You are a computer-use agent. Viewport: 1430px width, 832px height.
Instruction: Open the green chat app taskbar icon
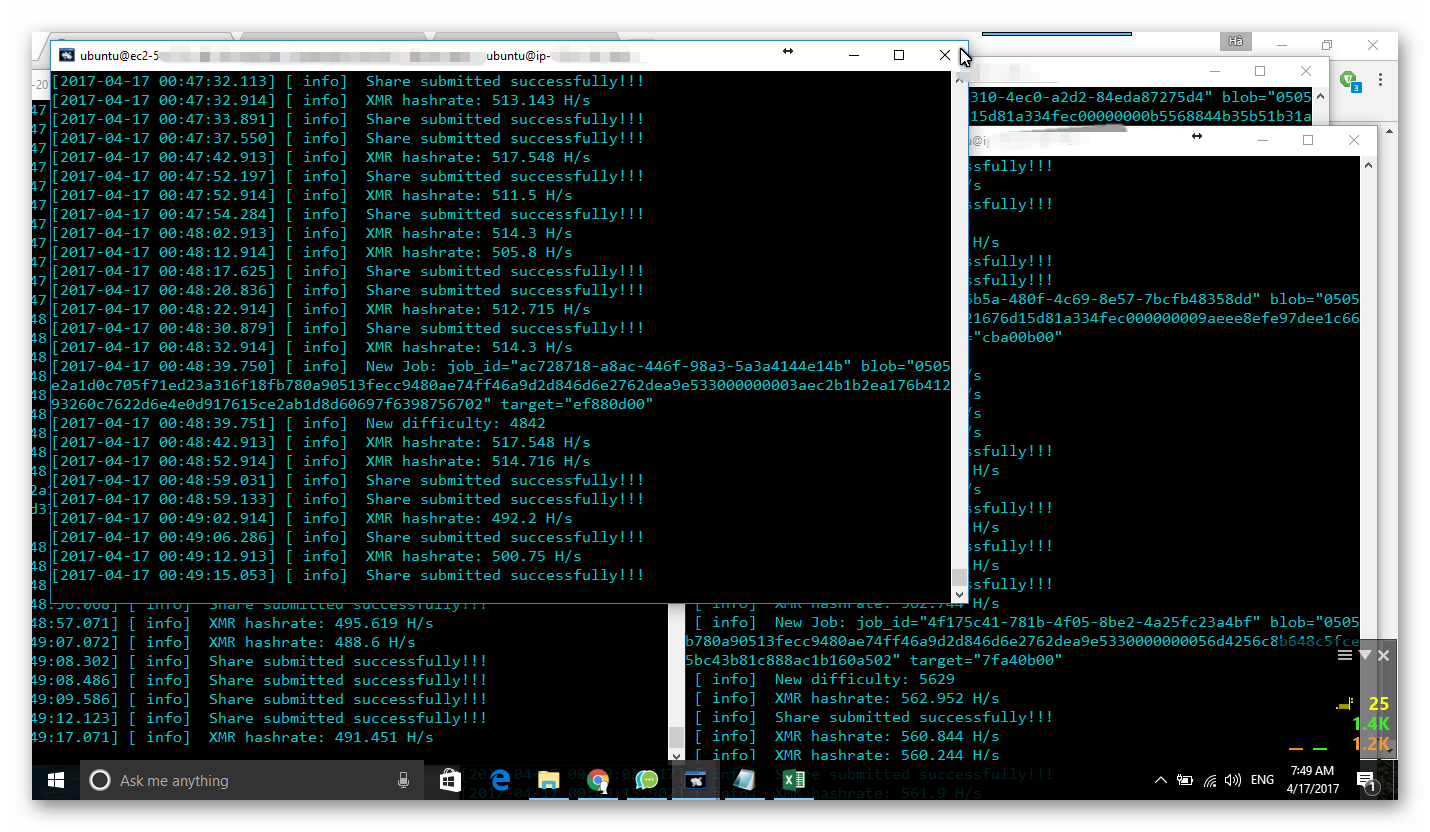647,780
